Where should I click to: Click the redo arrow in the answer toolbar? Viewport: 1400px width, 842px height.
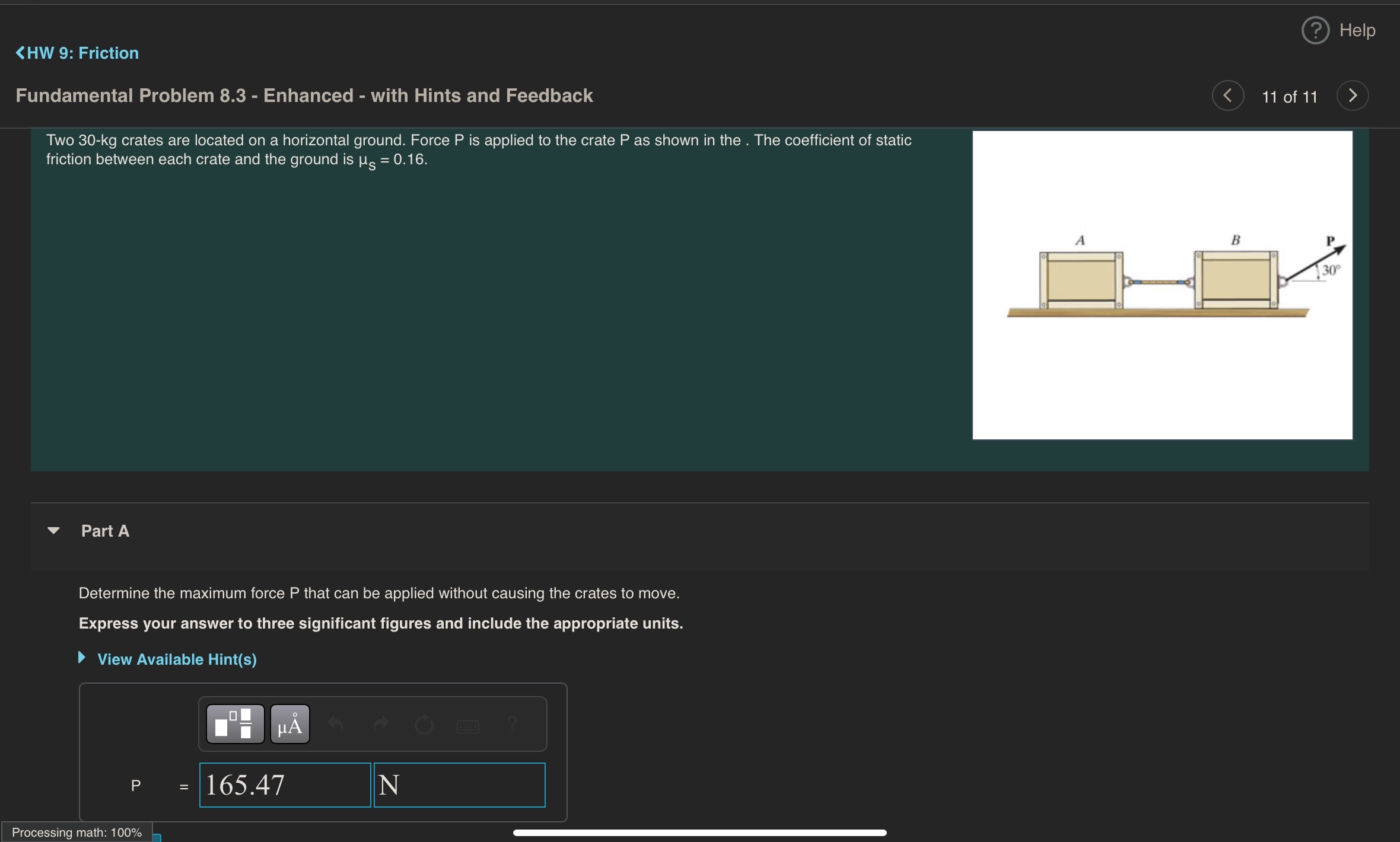(x=381, y=723)
